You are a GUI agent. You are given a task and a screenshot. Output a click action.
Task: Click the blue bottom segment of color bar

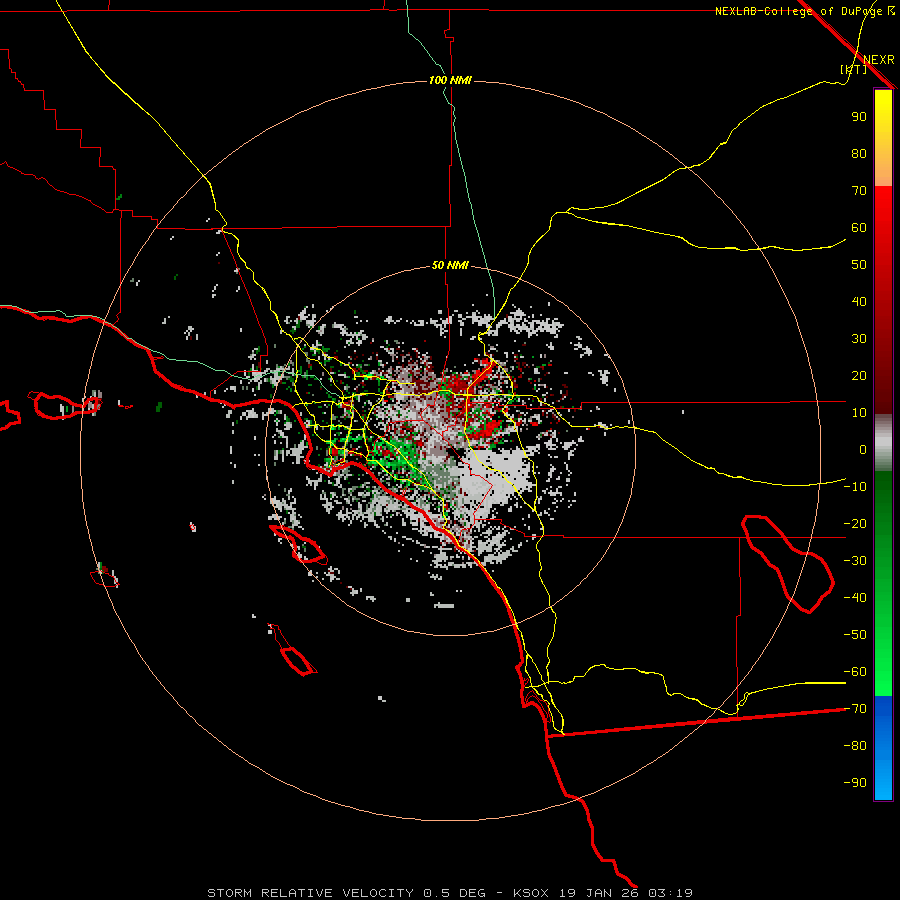point(883,748)
